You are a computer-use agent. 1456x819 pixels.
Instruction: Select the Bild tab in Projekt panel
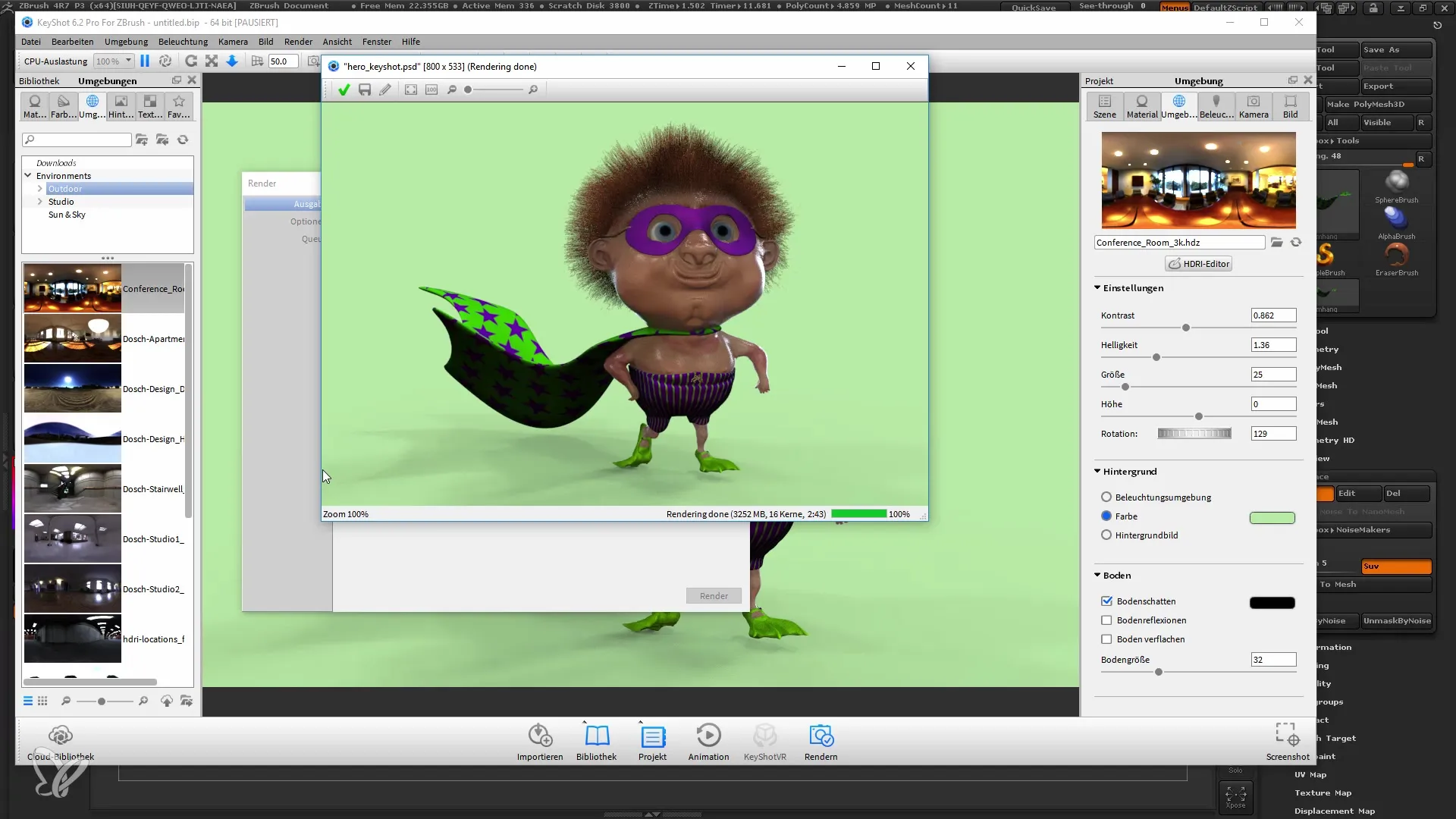coord(1291,106)
